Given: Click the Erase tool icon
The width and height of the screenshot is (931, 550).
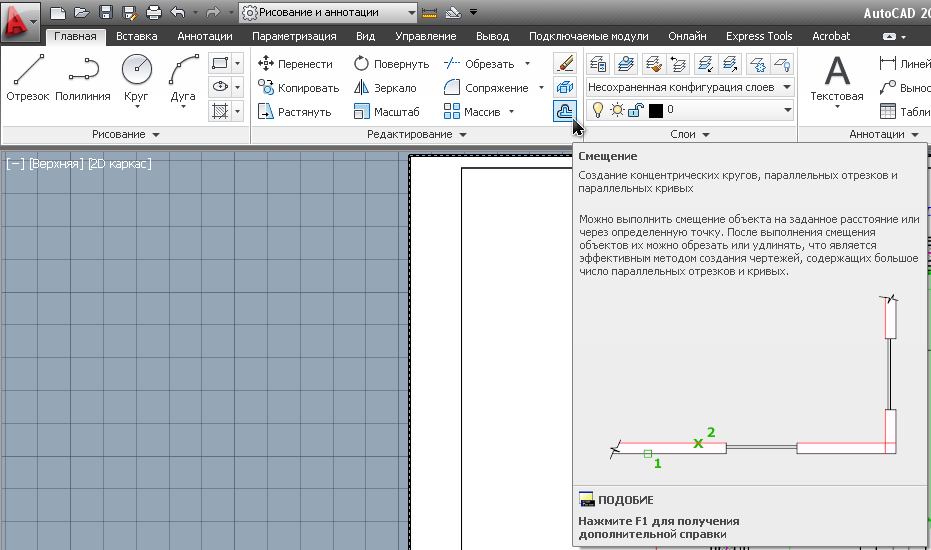Looking at the screenshot, I should click(565, 63).
